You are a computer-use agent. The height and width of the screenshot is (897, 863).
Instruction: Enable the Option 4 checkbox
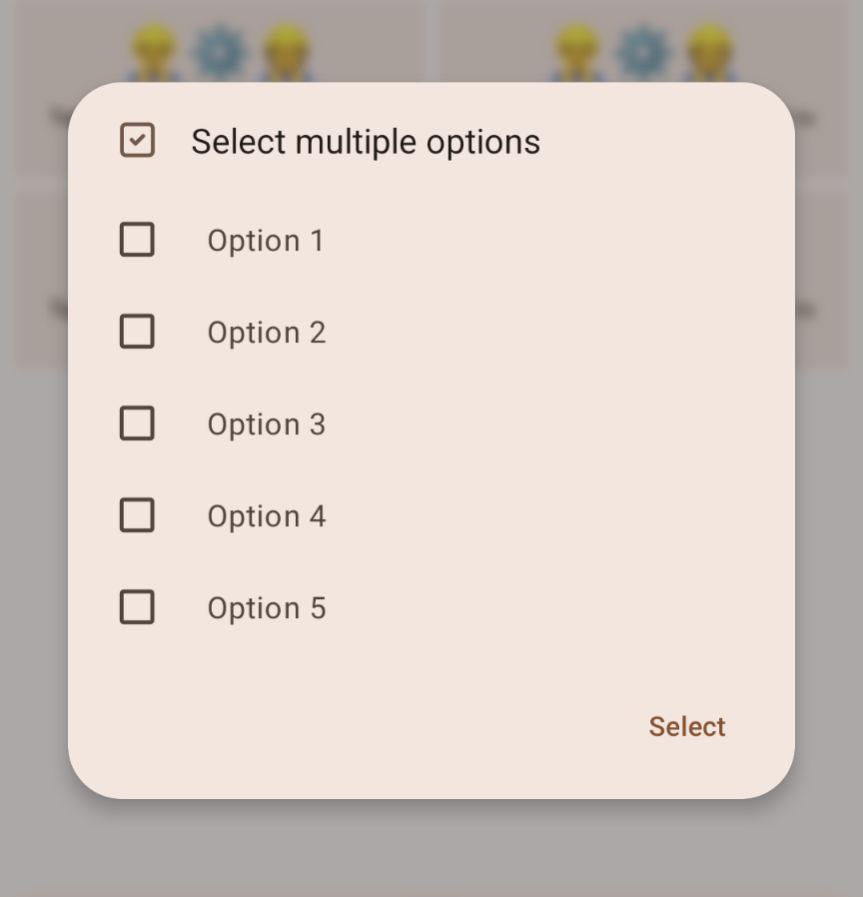(137, 515)
